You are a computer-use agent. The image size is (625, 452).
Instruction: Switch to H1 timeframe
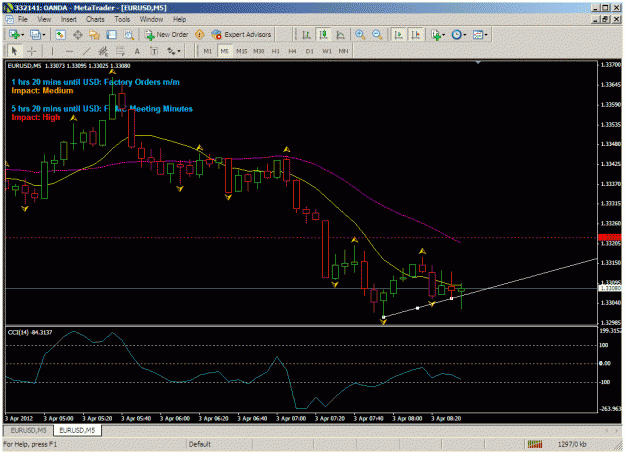point(275,51)
